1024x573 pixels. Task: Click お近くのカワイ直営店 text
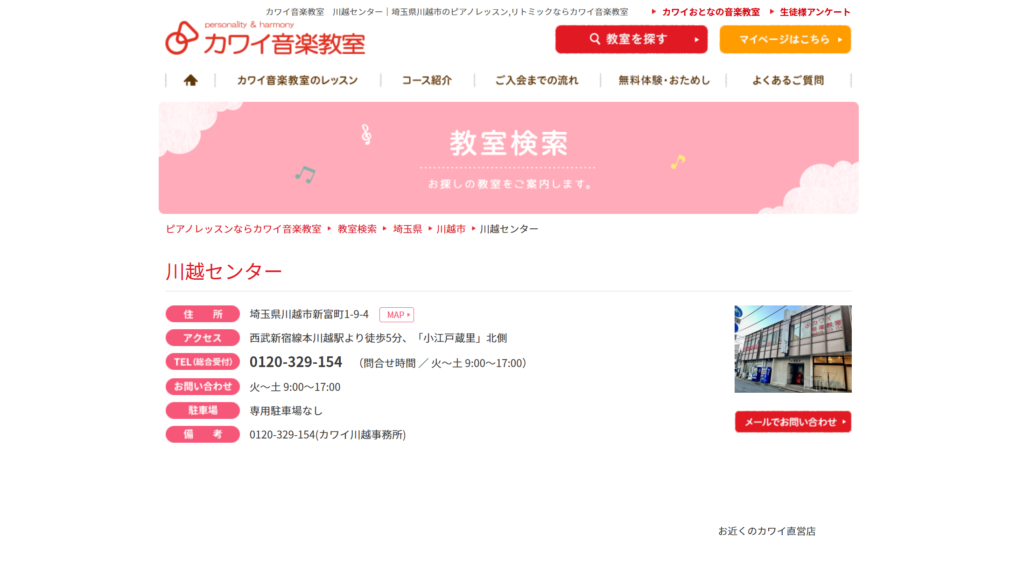[x=767, y=531]
